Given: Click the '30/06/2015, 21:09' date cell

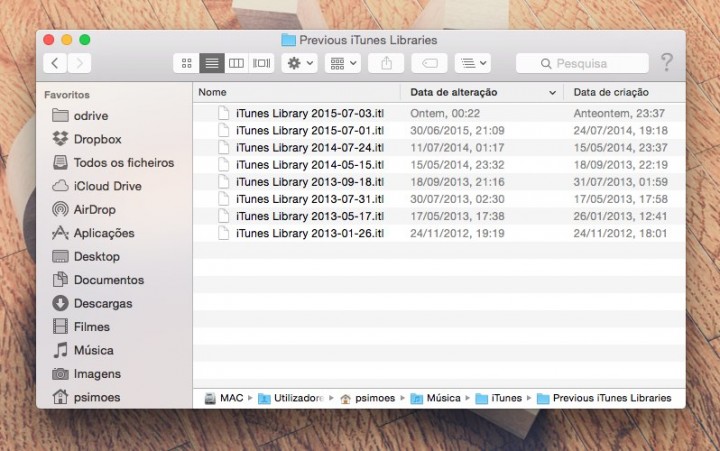Looking at the screenshot, I should point(457,130).
